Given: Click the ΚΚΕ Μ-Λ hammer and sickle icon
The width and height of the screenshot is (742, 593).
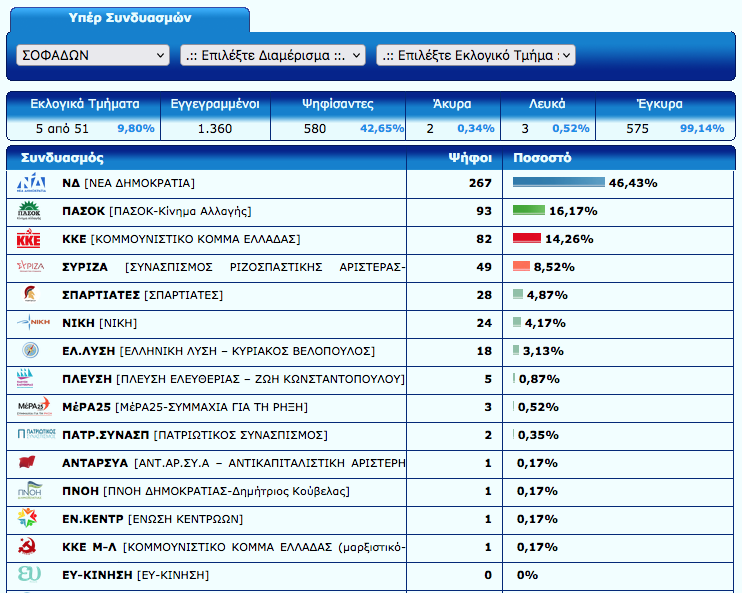Looking at the screenshot, I should point(31,547).
